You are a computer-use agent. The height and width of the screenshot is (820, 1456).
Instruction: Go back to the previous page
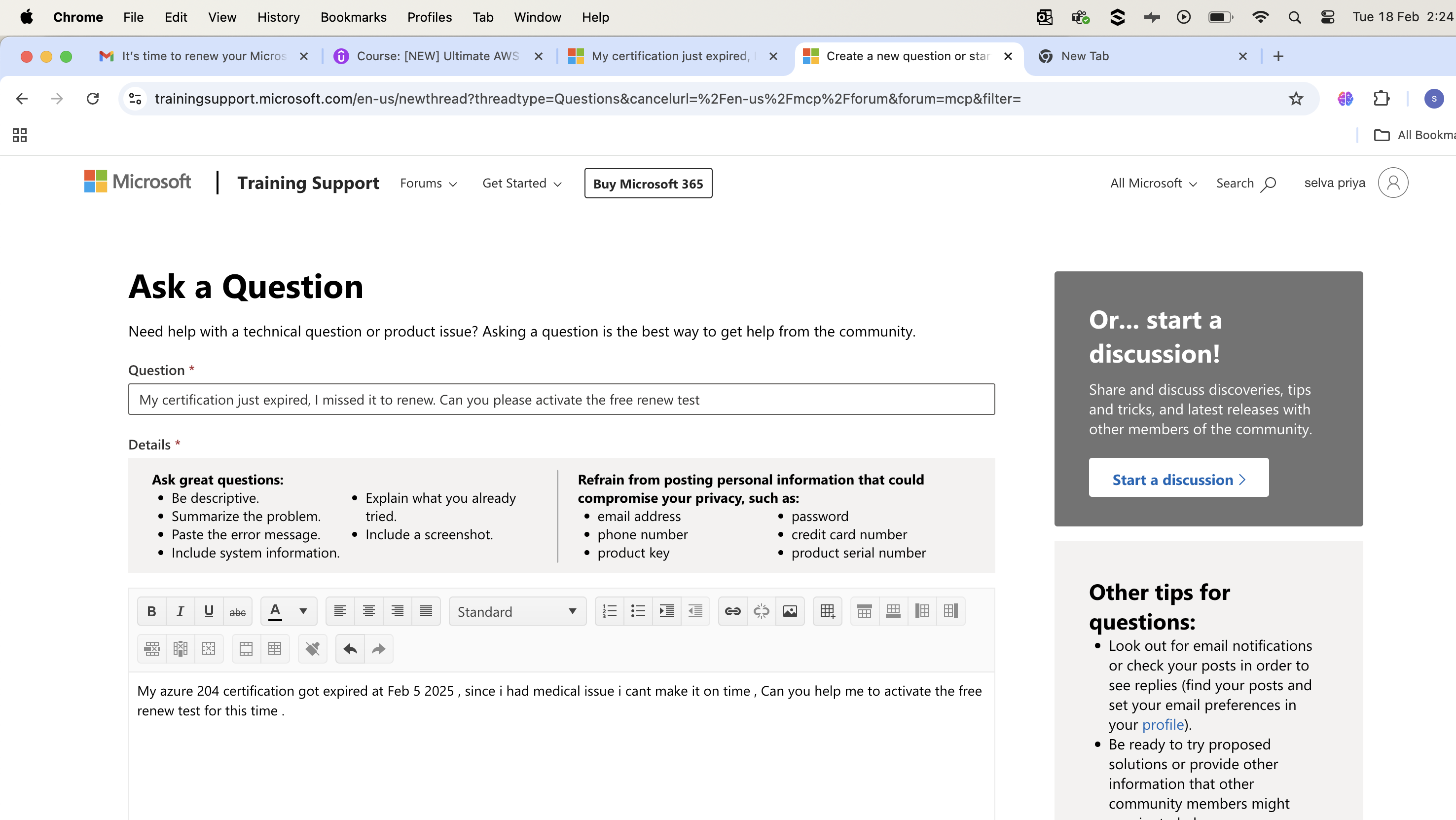[22, 99]
